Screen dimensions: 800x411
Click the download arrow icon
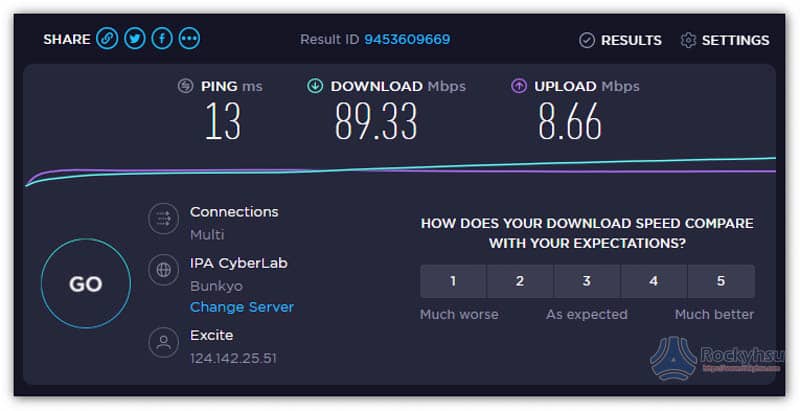pyautogui.click(x=315, y=86)
